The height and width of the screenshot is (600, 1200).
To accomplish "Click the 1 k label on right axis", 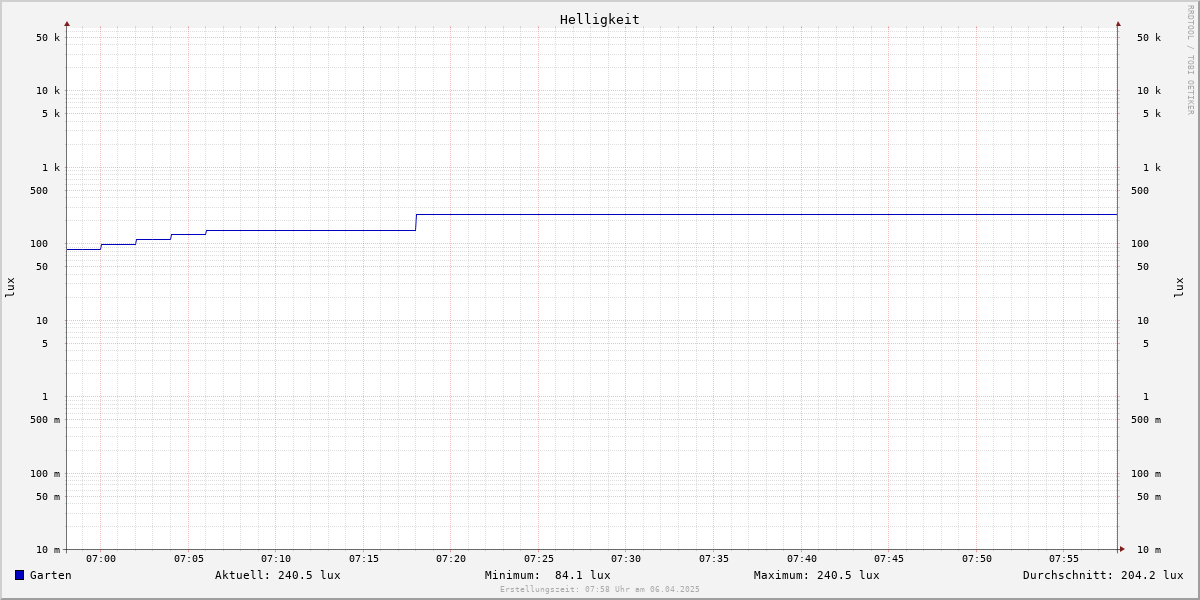I will (1152, 168).
